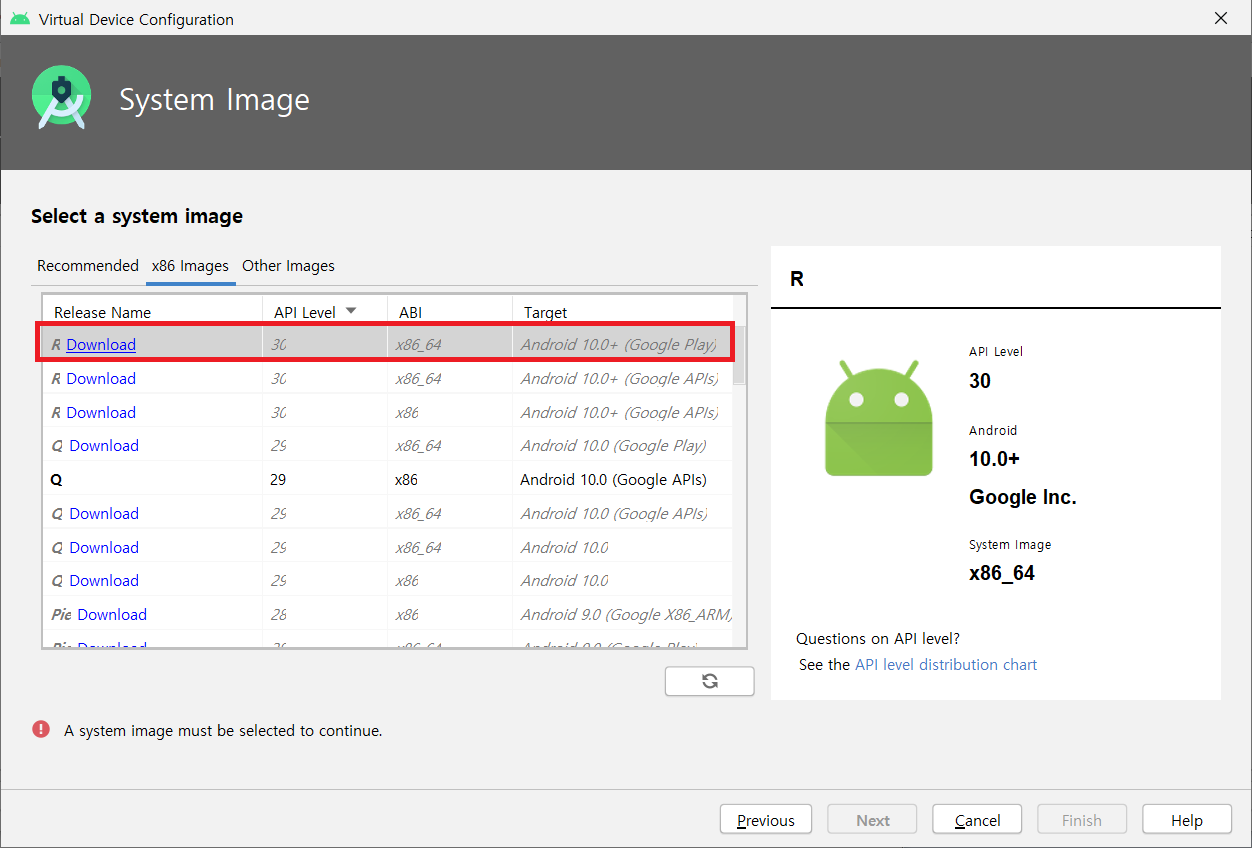Click the Help button

1187,820
